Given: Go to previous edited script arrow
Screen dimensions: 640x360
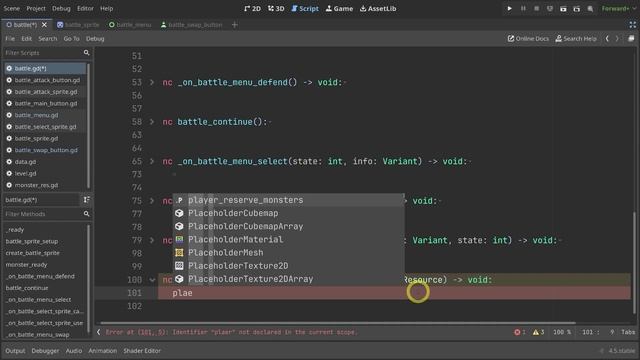Looking at the screenshot, I should [607, 39].
